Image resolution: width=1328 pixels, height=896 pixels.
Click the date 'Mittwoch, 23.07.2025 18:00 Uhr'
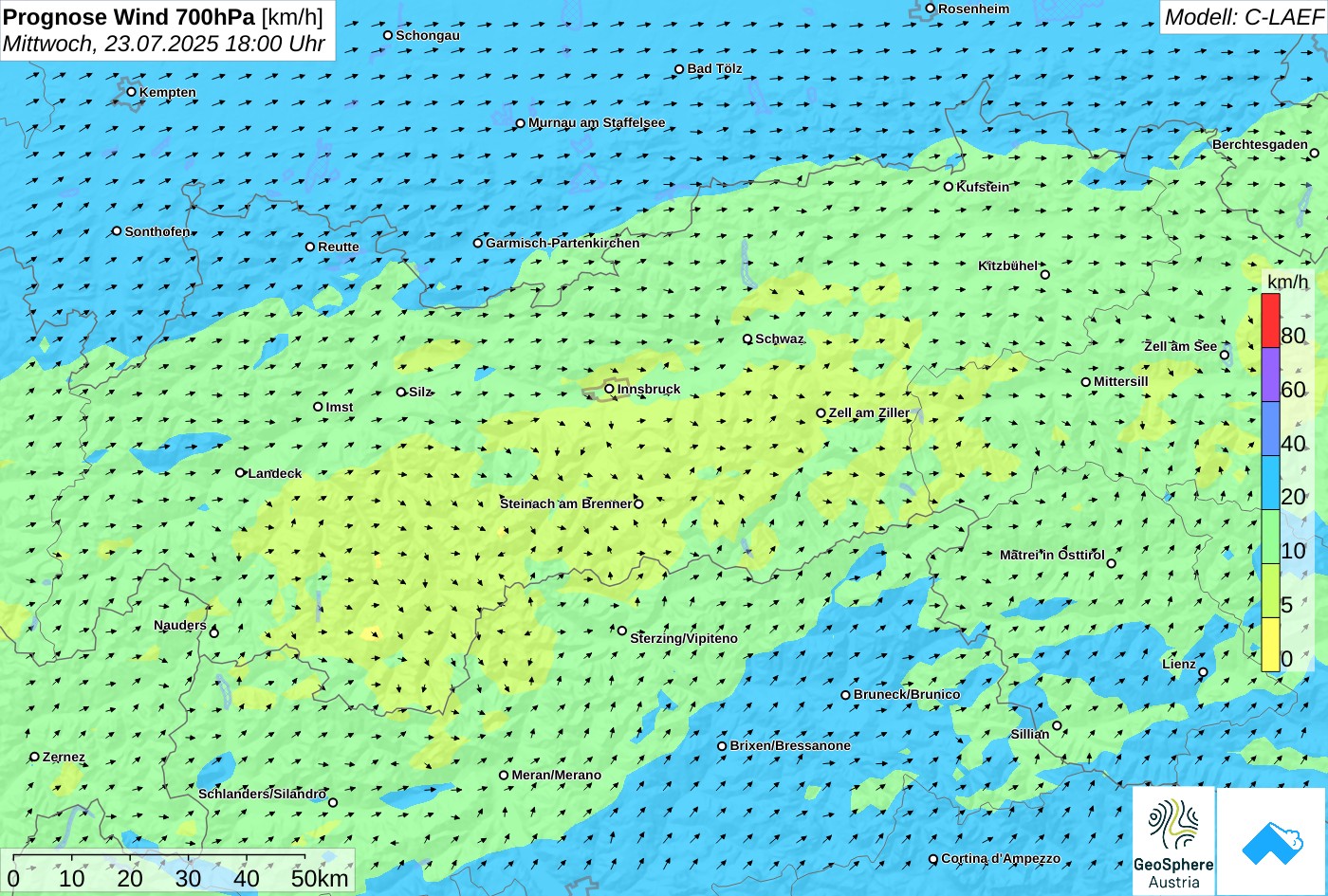(164, 44)
